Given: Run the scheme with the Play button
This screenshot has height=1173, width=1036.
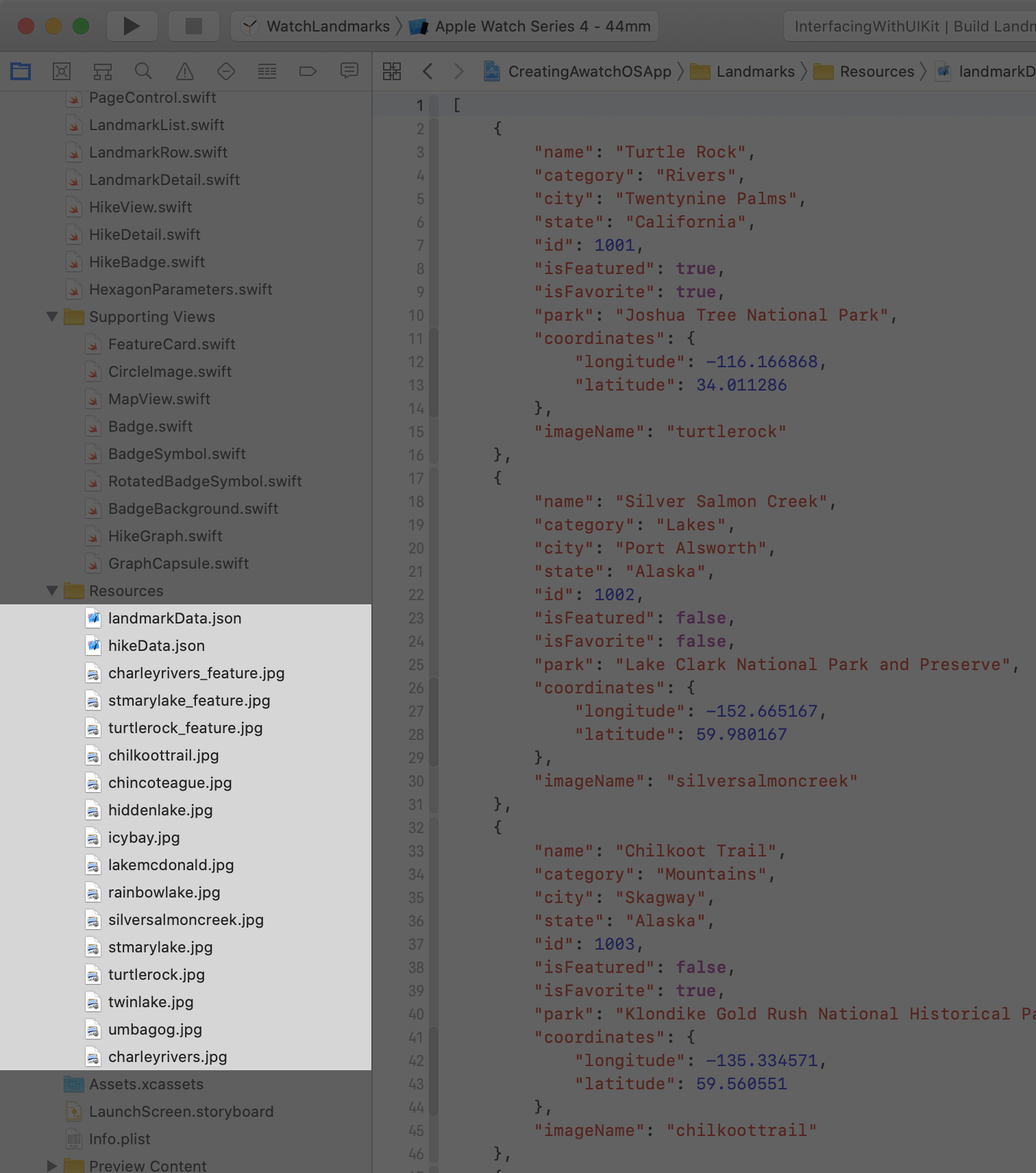Looking at the screenshot, I should (132, 26).
